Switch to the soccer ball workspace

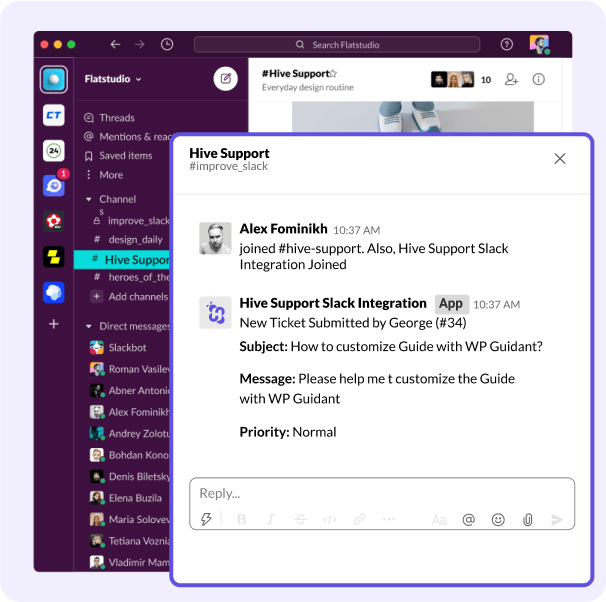coord(54,221)
